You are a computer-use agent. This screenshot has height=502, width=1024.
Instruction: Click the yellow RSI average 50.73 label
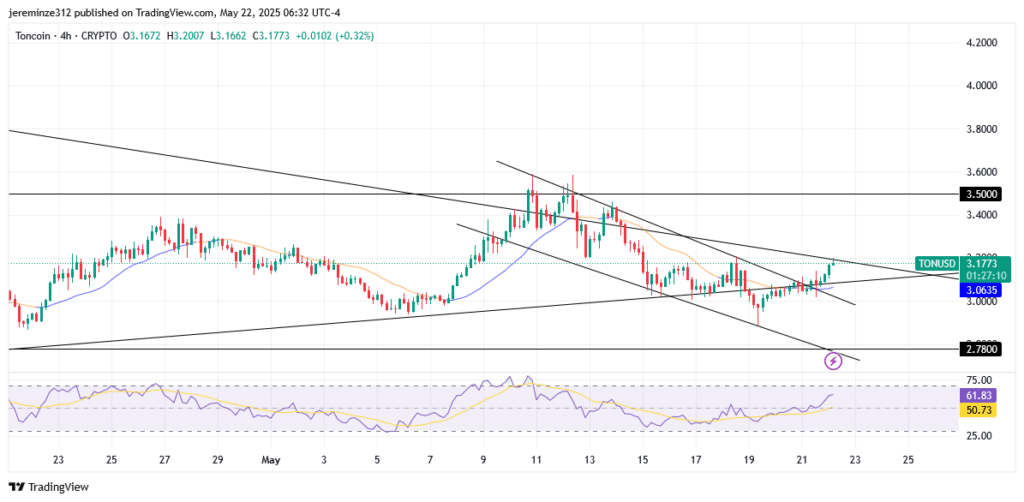pyautogui.click(x=977, y=409)
